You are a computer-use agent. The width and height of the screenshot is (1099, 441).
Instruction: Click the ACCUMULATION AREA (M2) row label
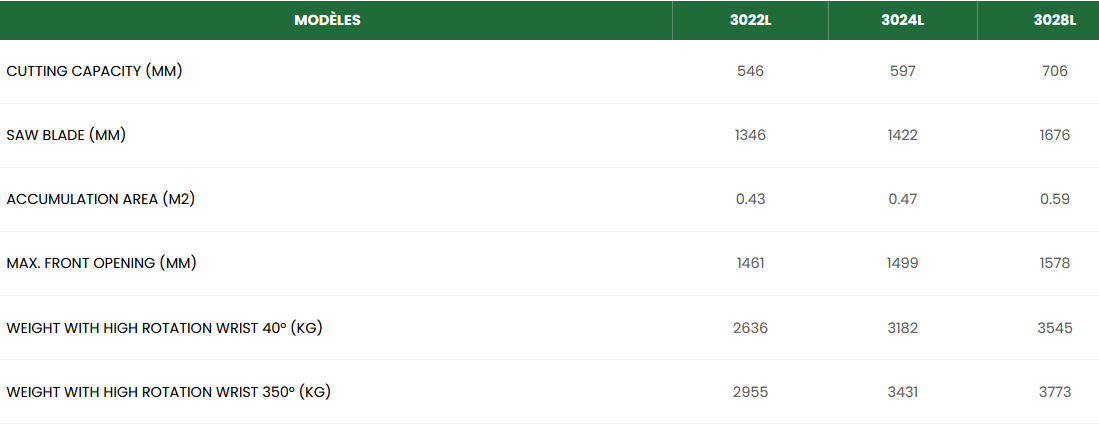100,199
